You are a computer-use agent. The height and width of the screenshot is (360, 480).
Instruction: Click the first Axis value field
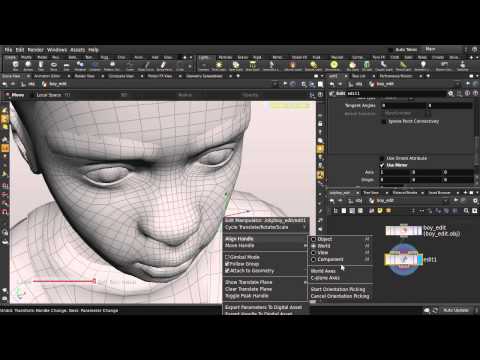[396, 172]
